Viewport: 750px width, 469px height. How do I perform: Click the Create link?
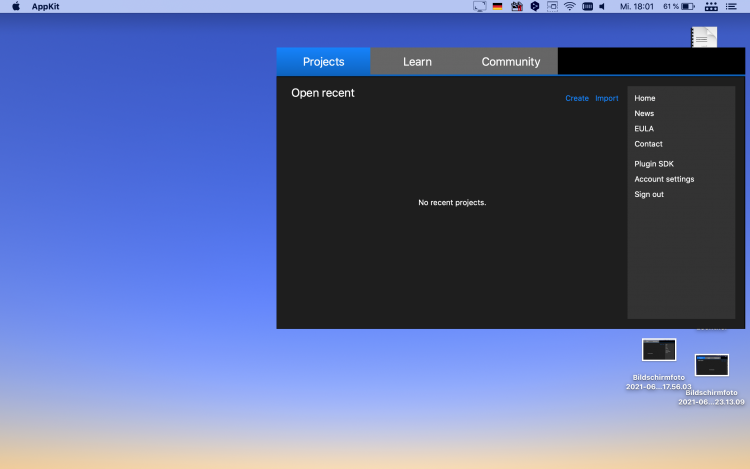coord(577,98)
